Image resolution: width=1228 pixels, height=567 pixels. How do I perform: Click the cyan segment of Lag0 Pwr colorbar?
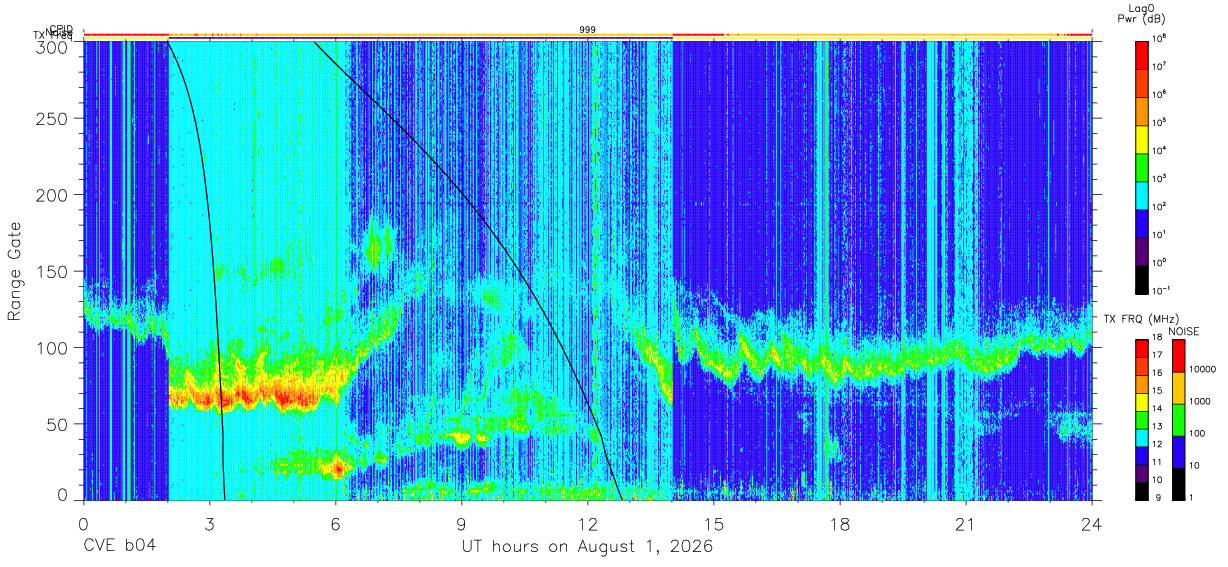[x=1142, y=194]
